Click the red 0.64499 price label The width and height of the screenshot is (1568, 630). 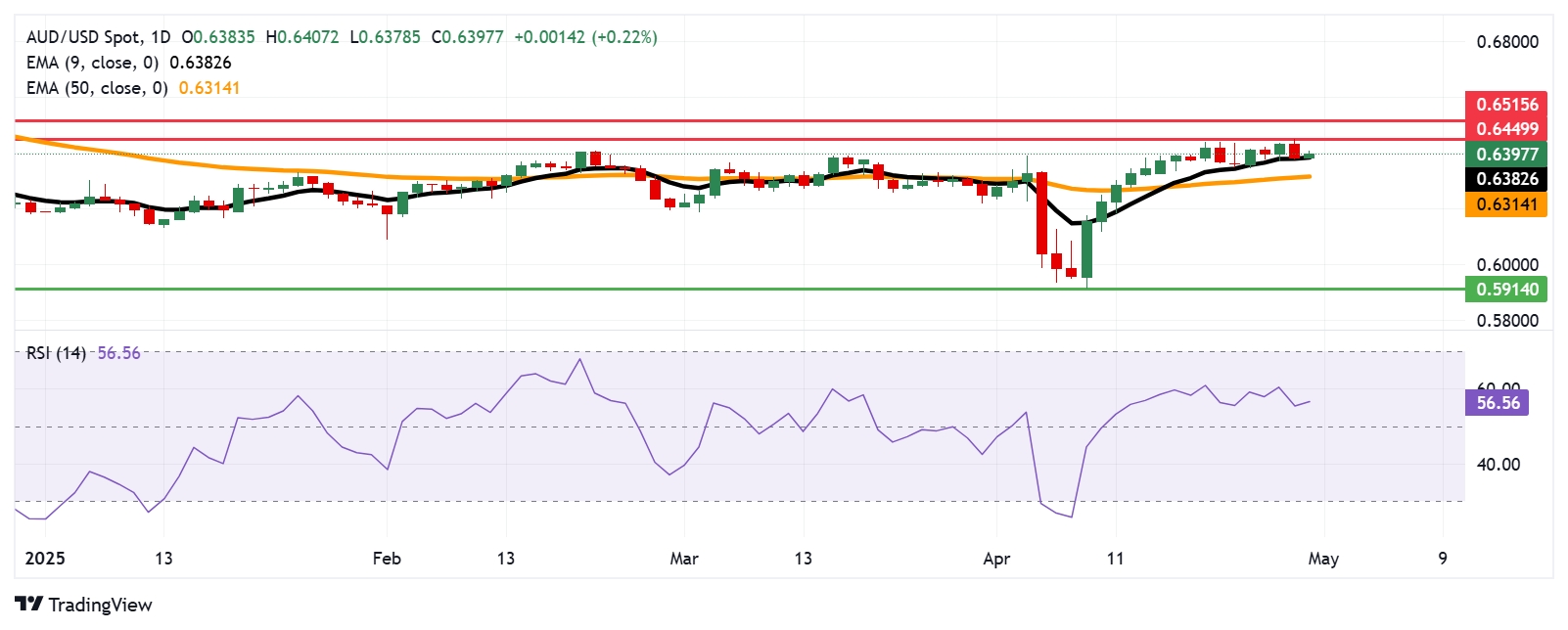coord(1506,128)
